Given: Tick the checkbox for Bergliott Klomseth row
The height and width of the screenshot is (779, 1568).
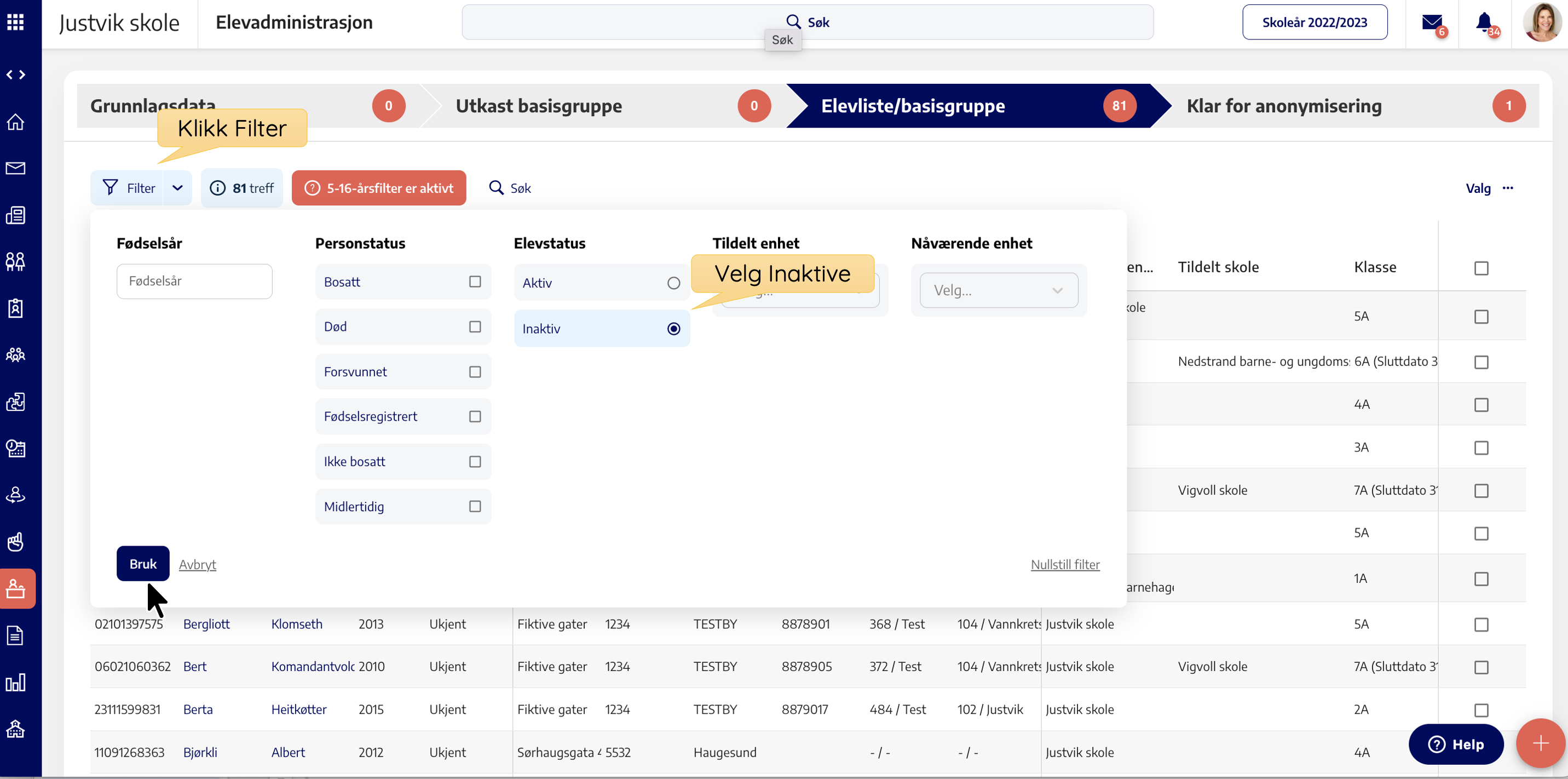Looking at the screenshot, I should 1481,625.
